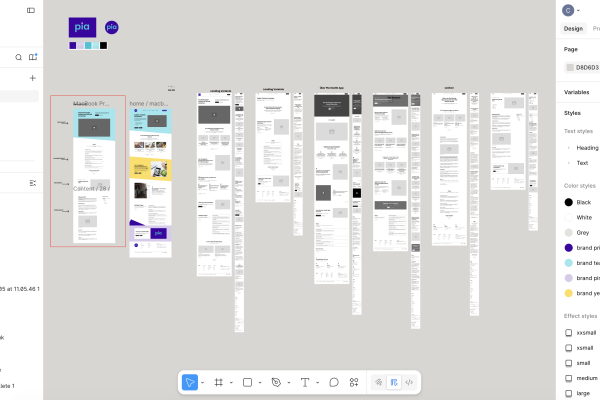Select the Content / 28 frame label
The width and height of the screenshot is (600, 400).
91,189
